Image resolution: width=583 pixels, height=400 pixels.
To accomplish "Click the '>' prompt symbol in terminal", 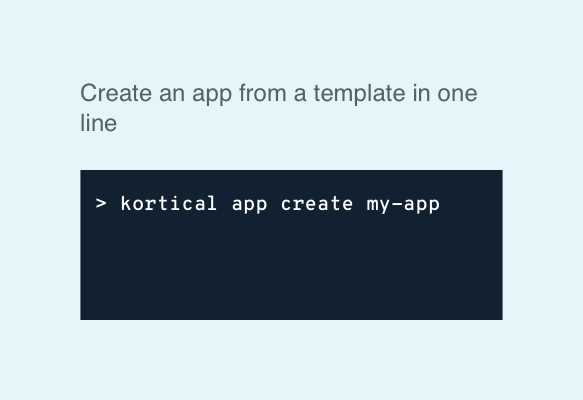I will (x=101, y=204).
